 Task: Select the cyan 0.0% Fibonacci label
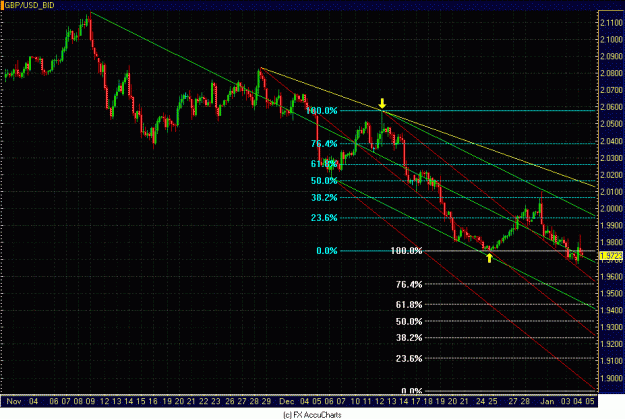click(327, 251)
